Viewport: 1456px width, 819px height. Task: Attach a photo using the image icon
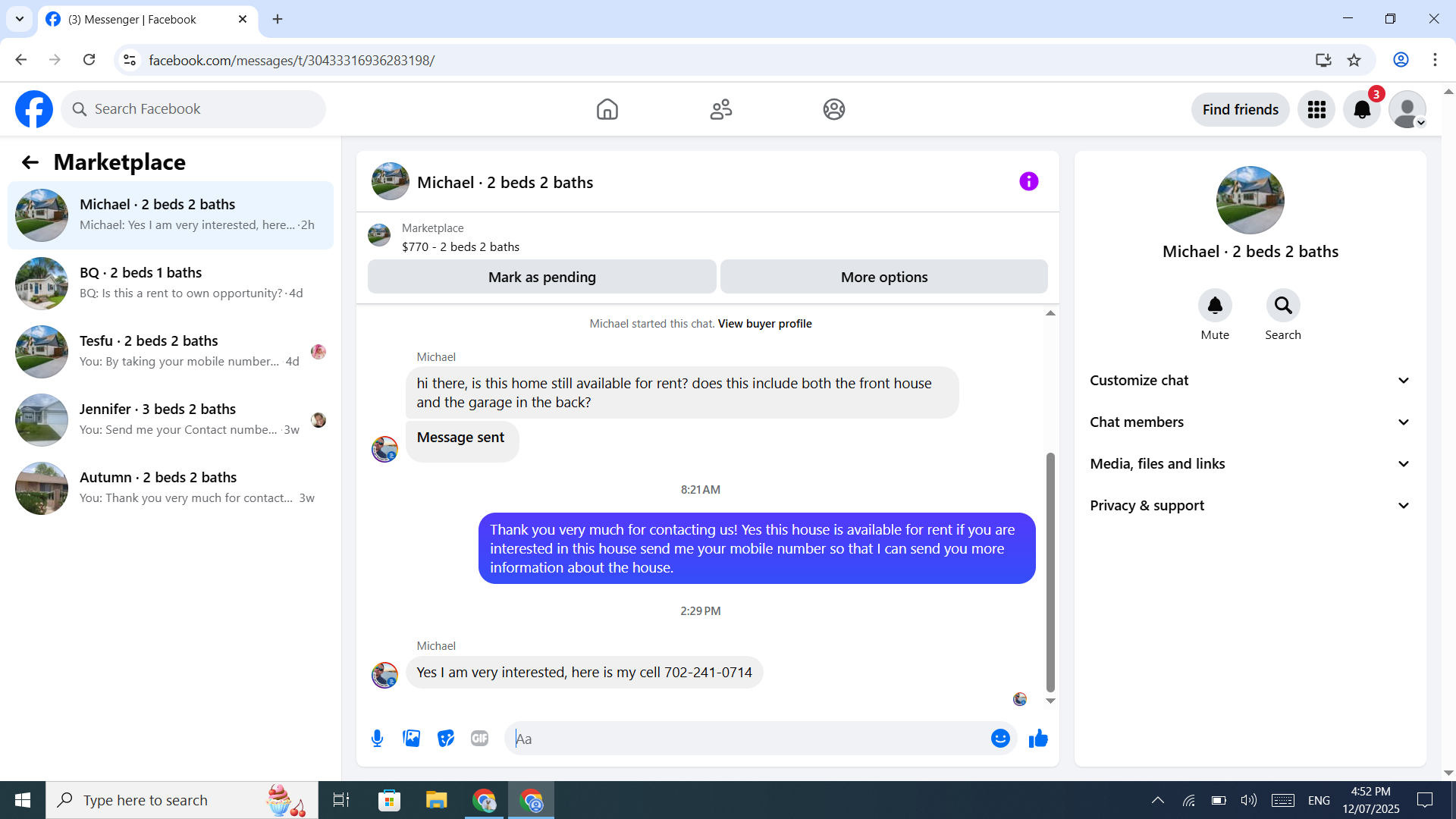tap(411, 738)
